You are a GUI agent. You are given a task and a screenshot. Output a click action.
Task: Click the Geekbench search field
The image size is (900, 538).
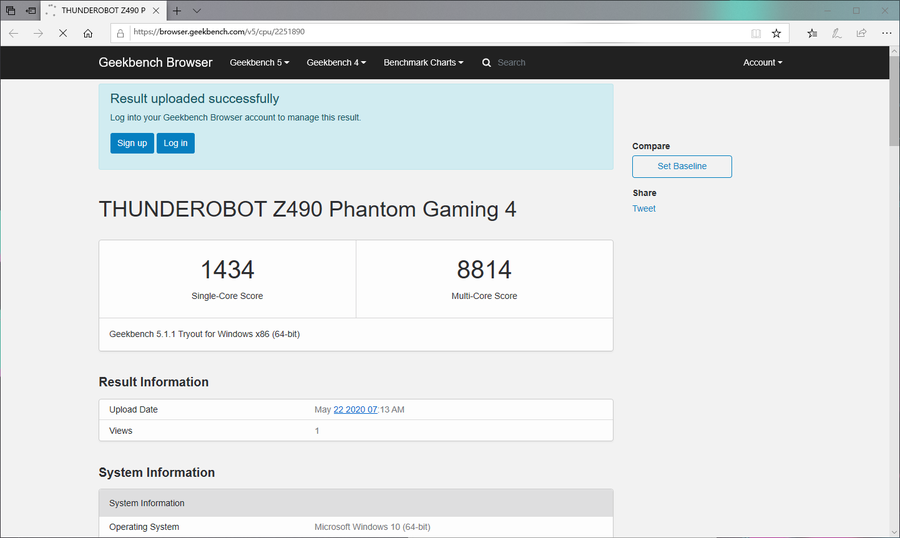pos(540,62)
